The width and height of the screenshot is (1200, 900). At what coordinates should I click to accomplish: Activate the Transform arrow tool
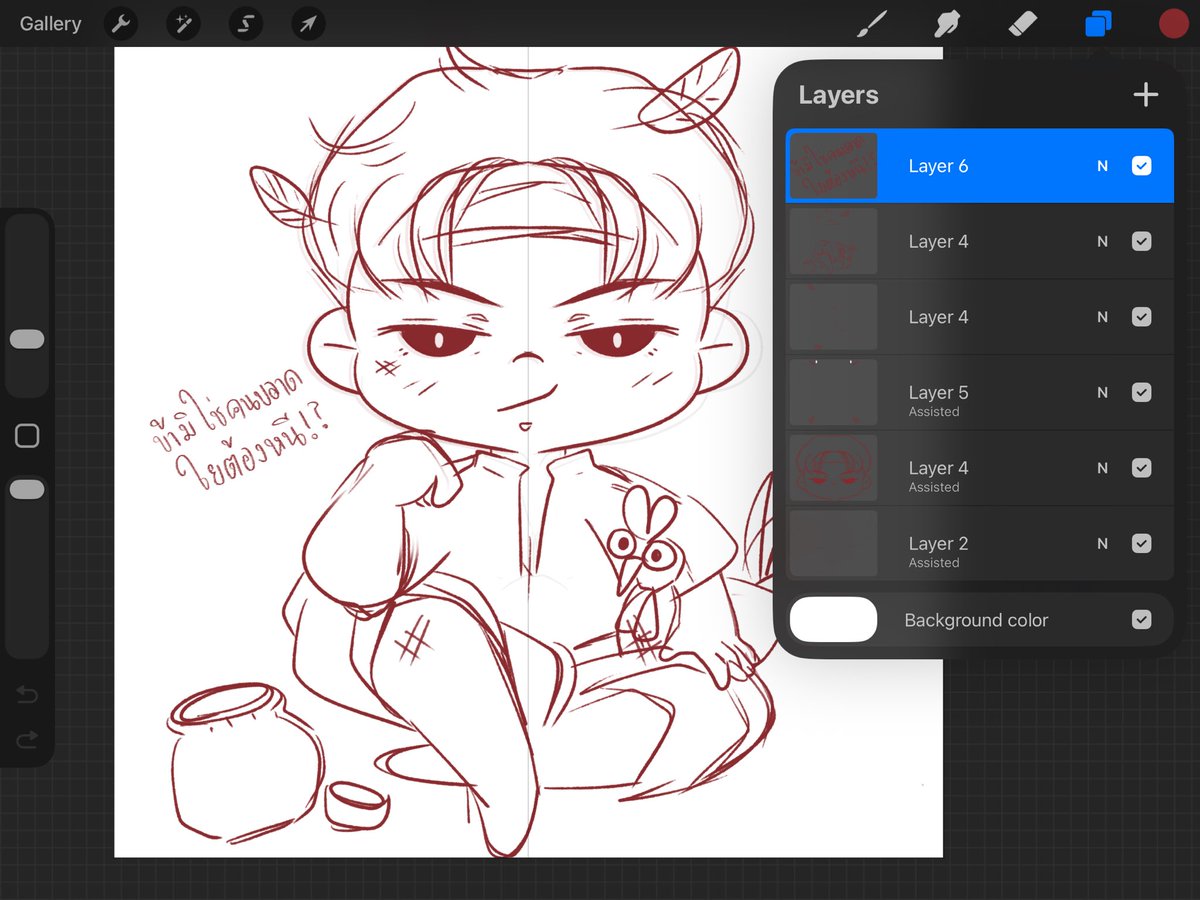308,24
